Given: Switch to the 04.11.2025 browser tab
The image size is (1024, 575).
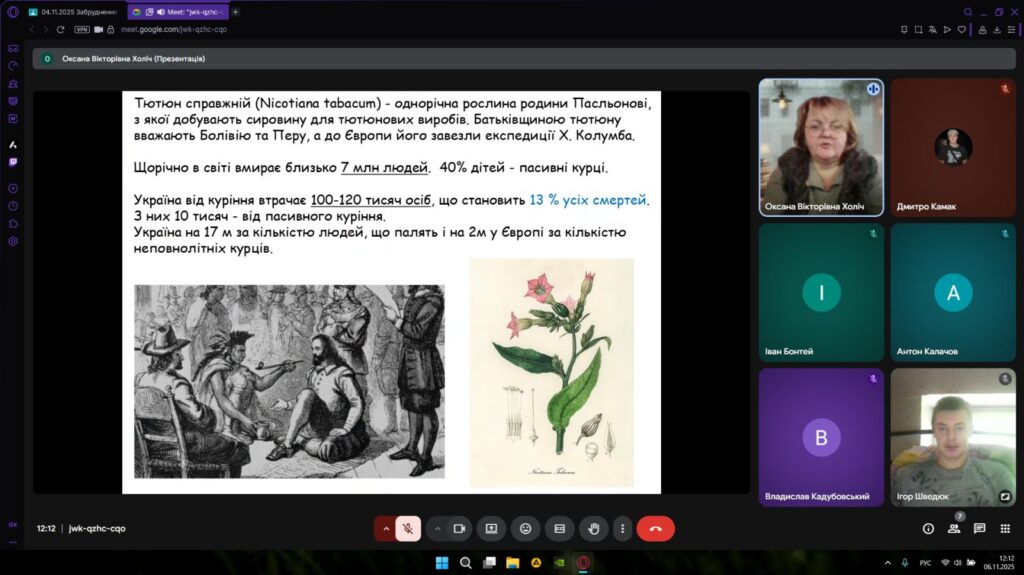Looking at the screenshot, I should pyautogui.click(x=73, y=12).
